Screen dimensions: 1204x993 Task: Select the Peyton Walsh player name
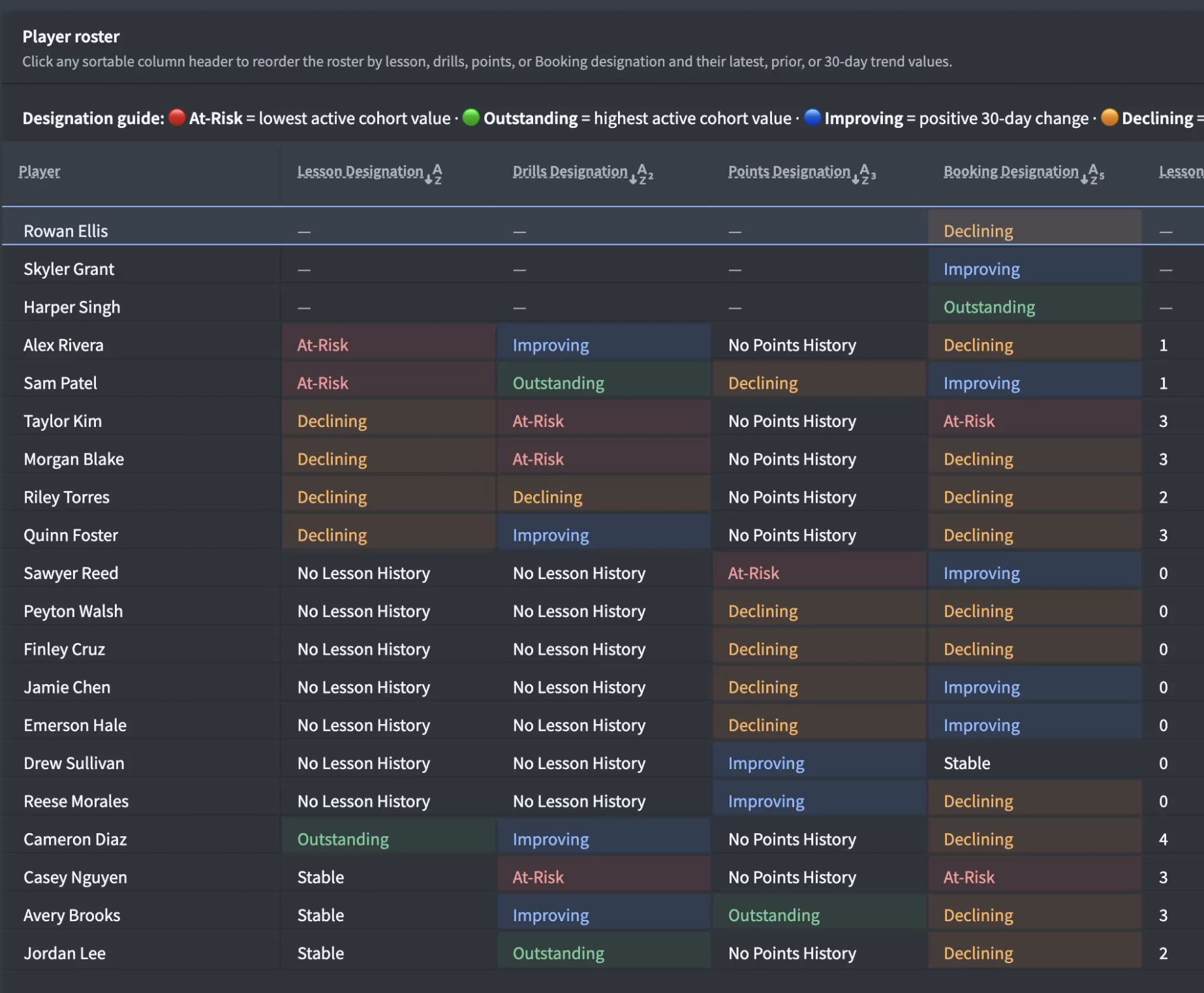73,611
